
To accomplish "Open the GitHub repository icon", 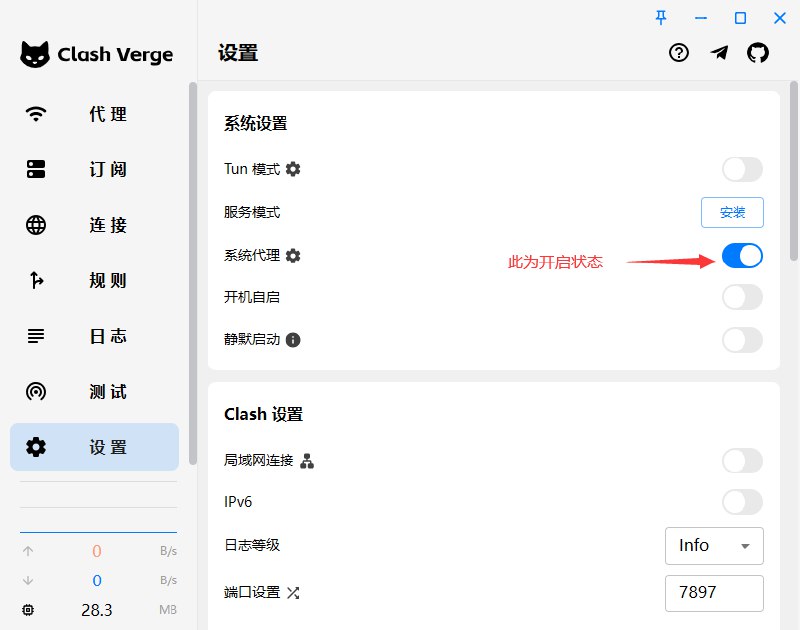I will pos(758,53).
